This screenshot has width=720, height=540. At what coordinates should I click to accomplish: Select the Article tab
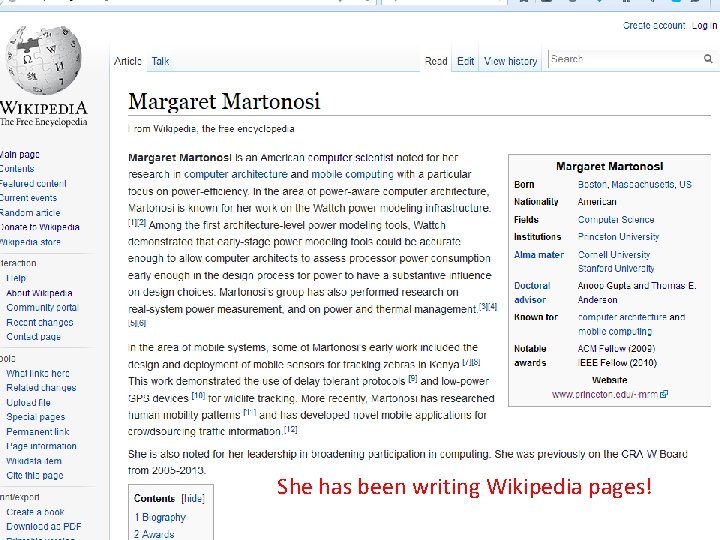point(128,61)
